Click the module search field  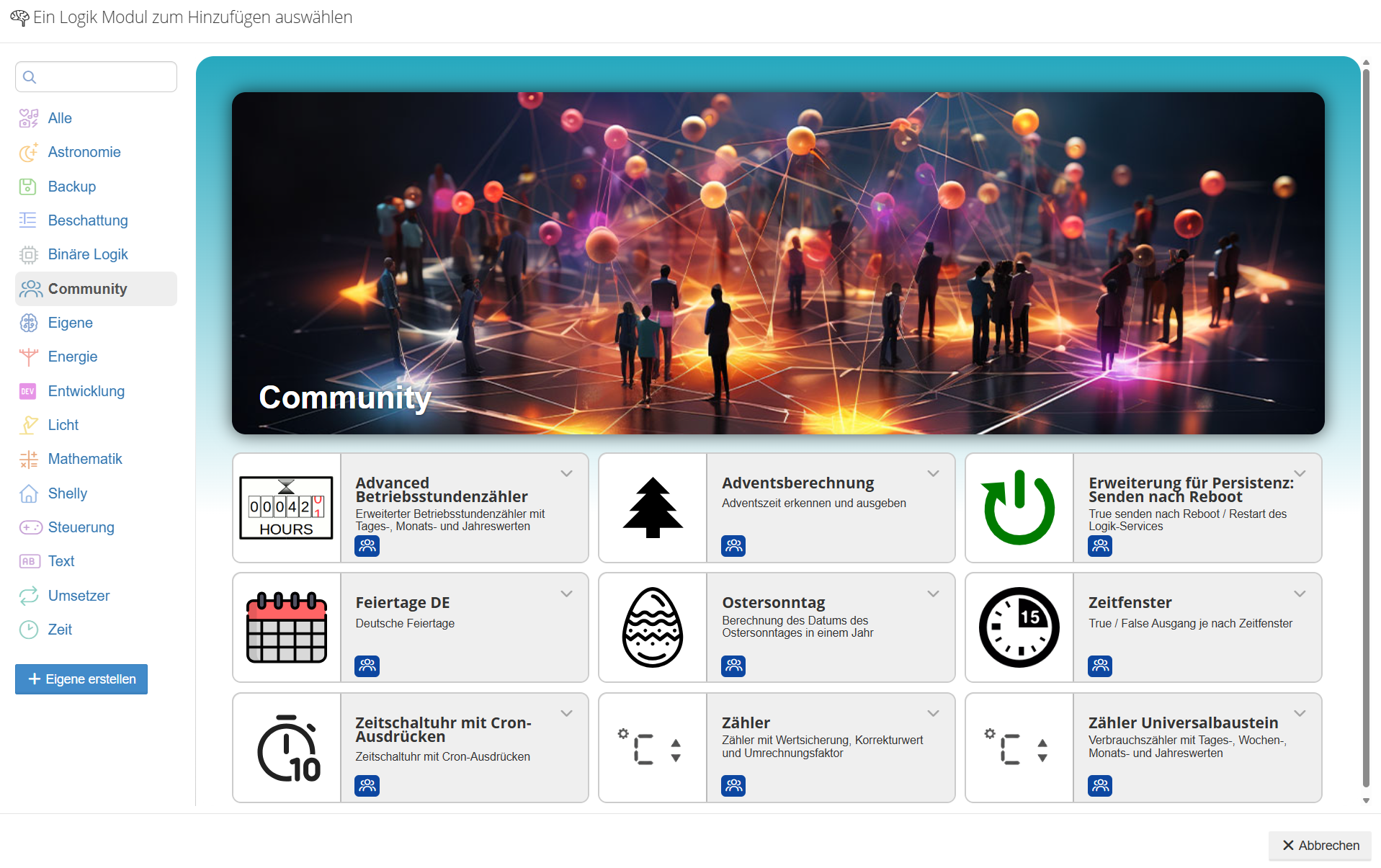click(x=97, y=77)
